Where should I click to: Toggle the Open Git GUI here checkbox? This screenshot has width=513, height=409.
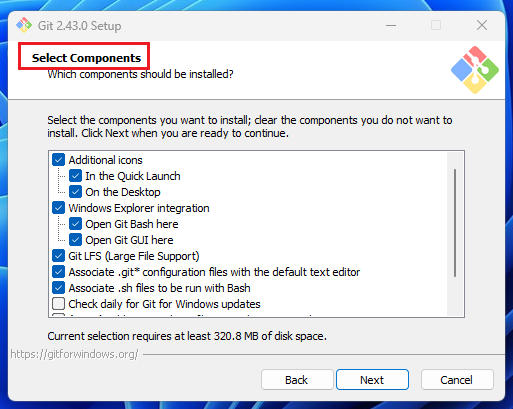click(x=75, y=240)
